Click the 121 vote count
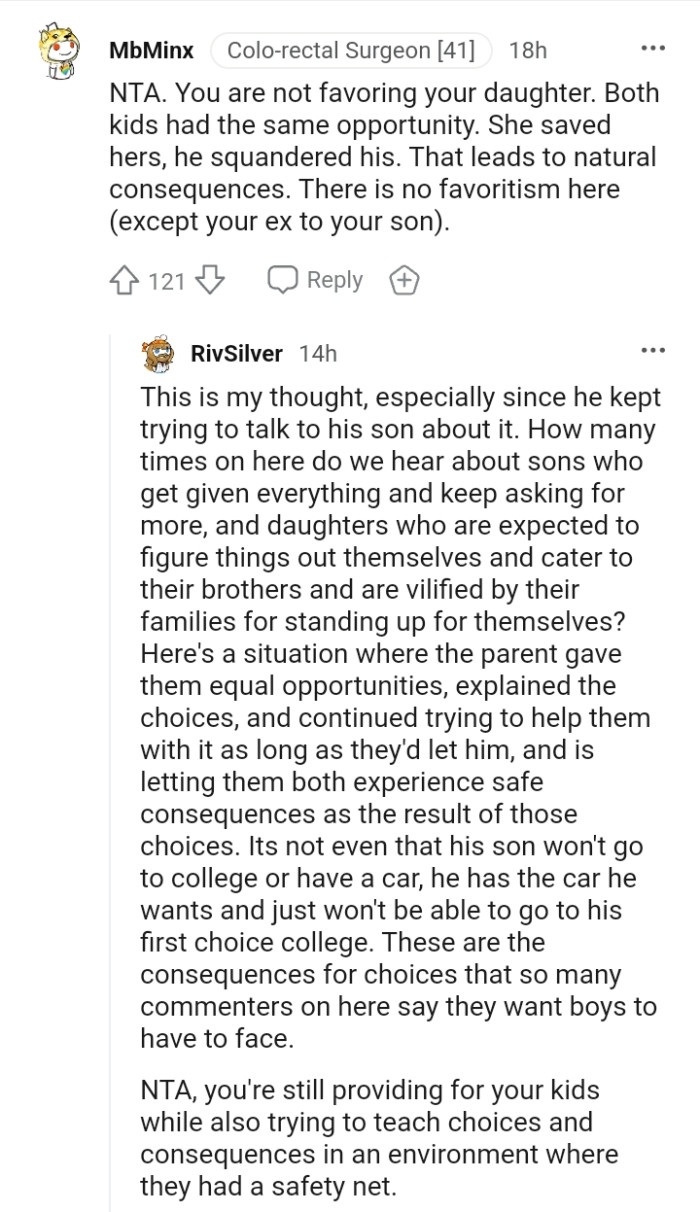Viewport: 700px width, 1212px height. point(166,282)
